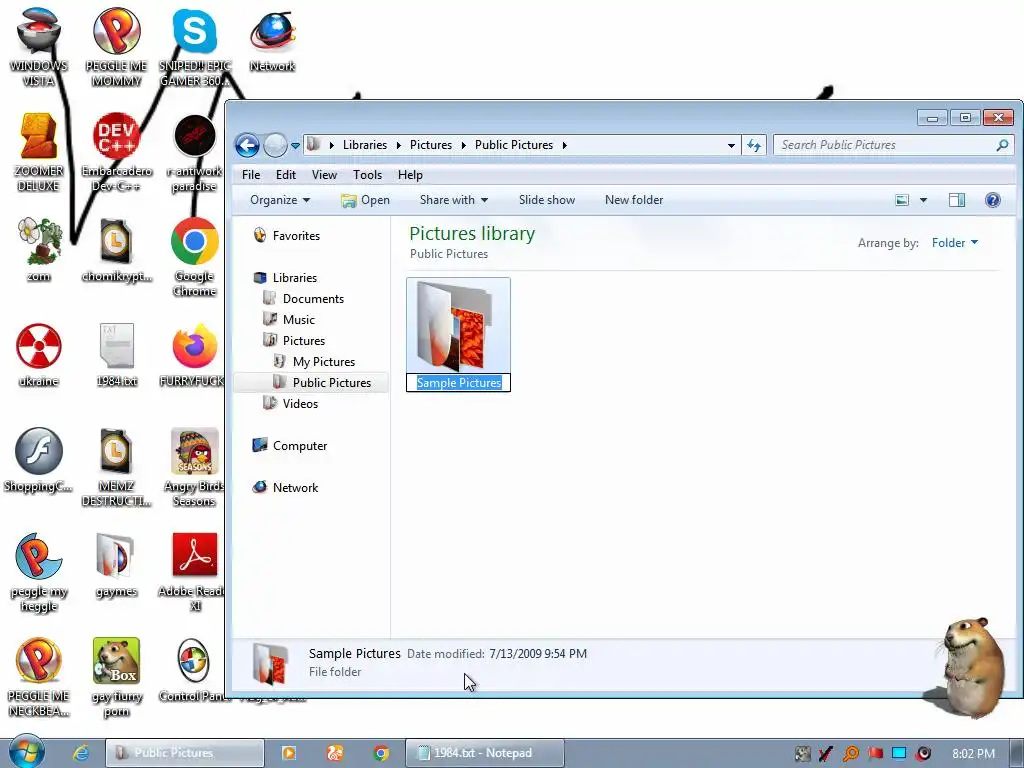The image size is (1024, 768).
Task: Click the zom Plants vs Zombies icon
Action: click(x=39, y=250)
